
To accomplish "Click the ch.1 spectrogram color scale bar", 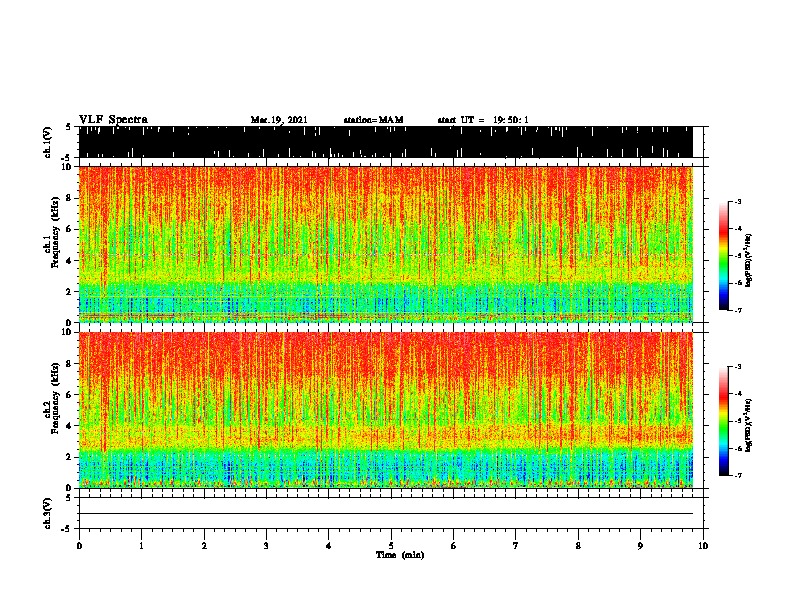I will (x=723, y=256).
